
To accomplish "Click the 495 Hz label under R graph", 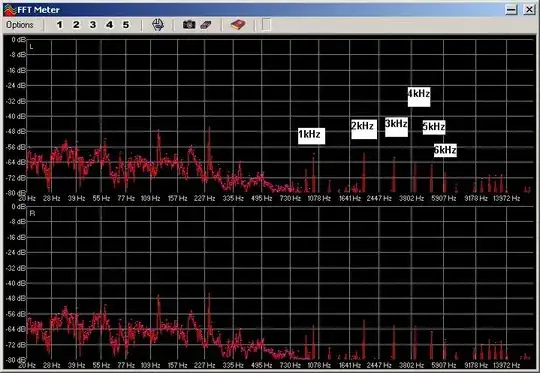I will (261, 365).
